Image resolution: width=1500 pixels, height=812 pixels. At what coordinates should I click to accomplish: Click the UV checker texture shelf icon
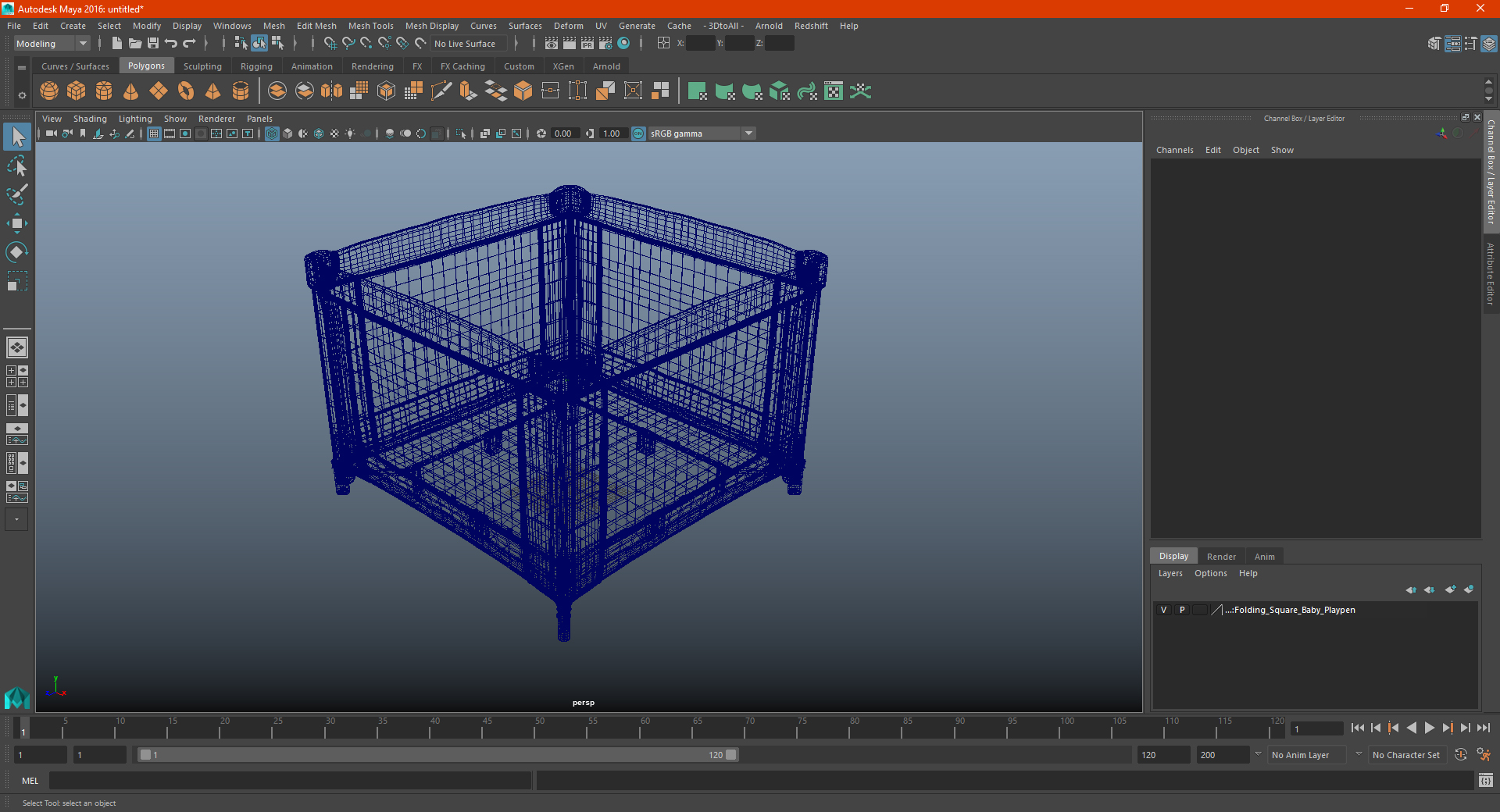coord(834,91)
